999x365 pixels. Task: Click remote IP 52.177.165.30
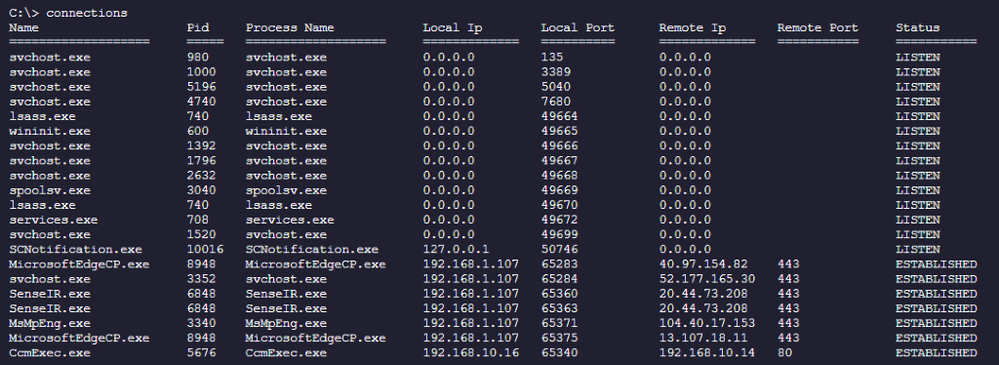707,279
